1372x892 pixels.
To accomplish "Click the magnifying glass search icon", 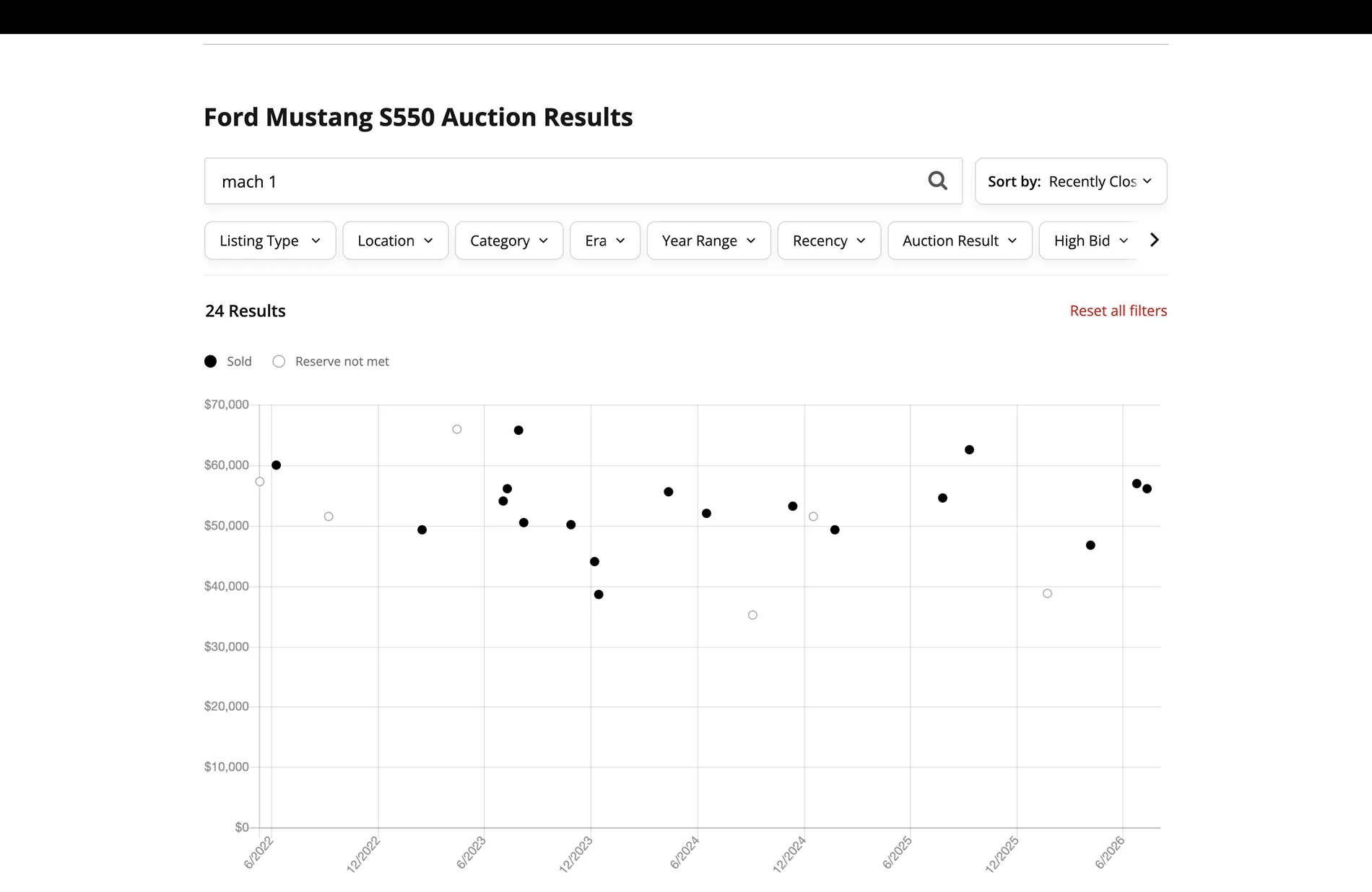I will (937, 181).
